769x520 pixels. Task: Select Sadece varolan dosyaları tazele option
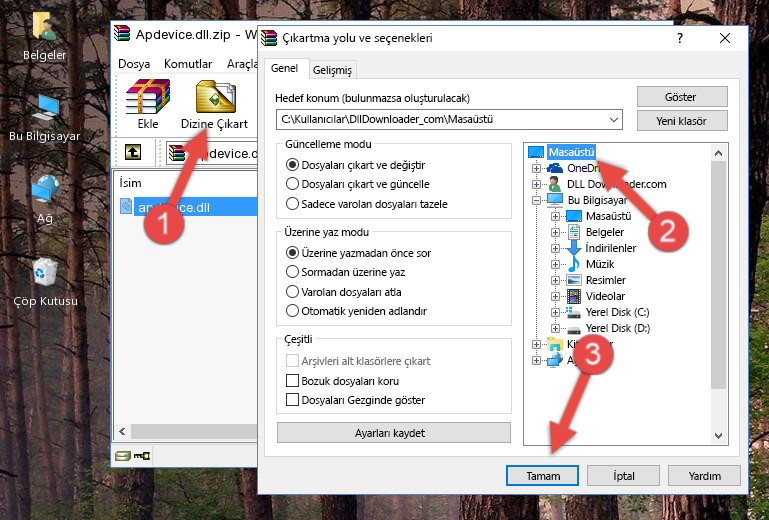click(292, 204)
